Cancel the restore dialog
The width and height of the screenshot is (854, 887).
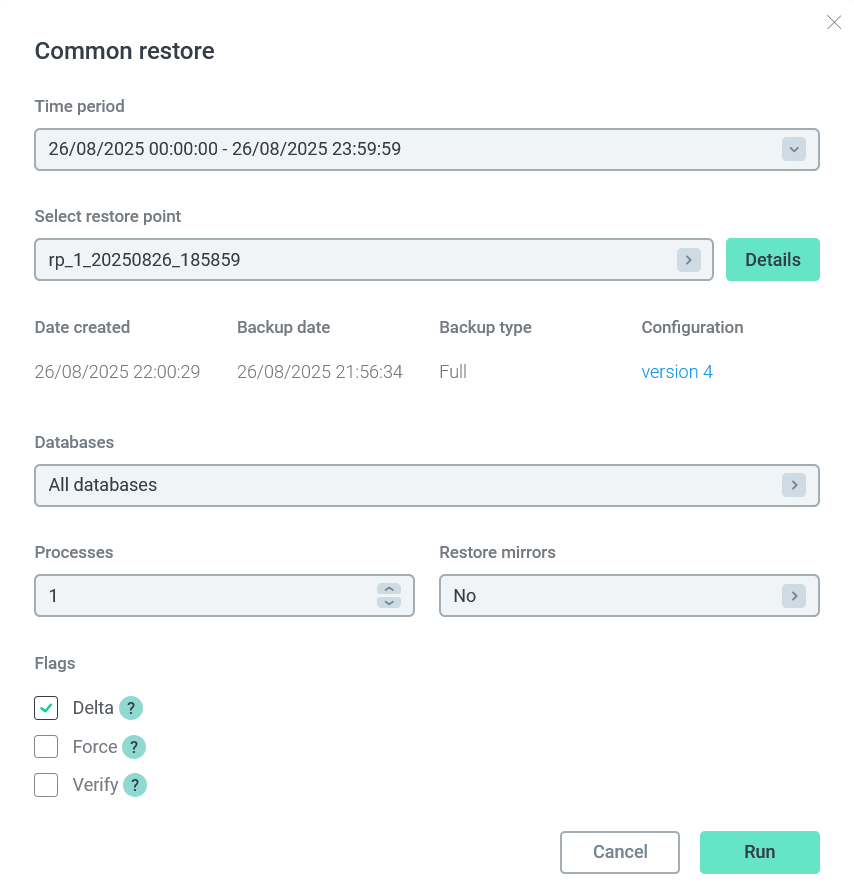(619, 852)
